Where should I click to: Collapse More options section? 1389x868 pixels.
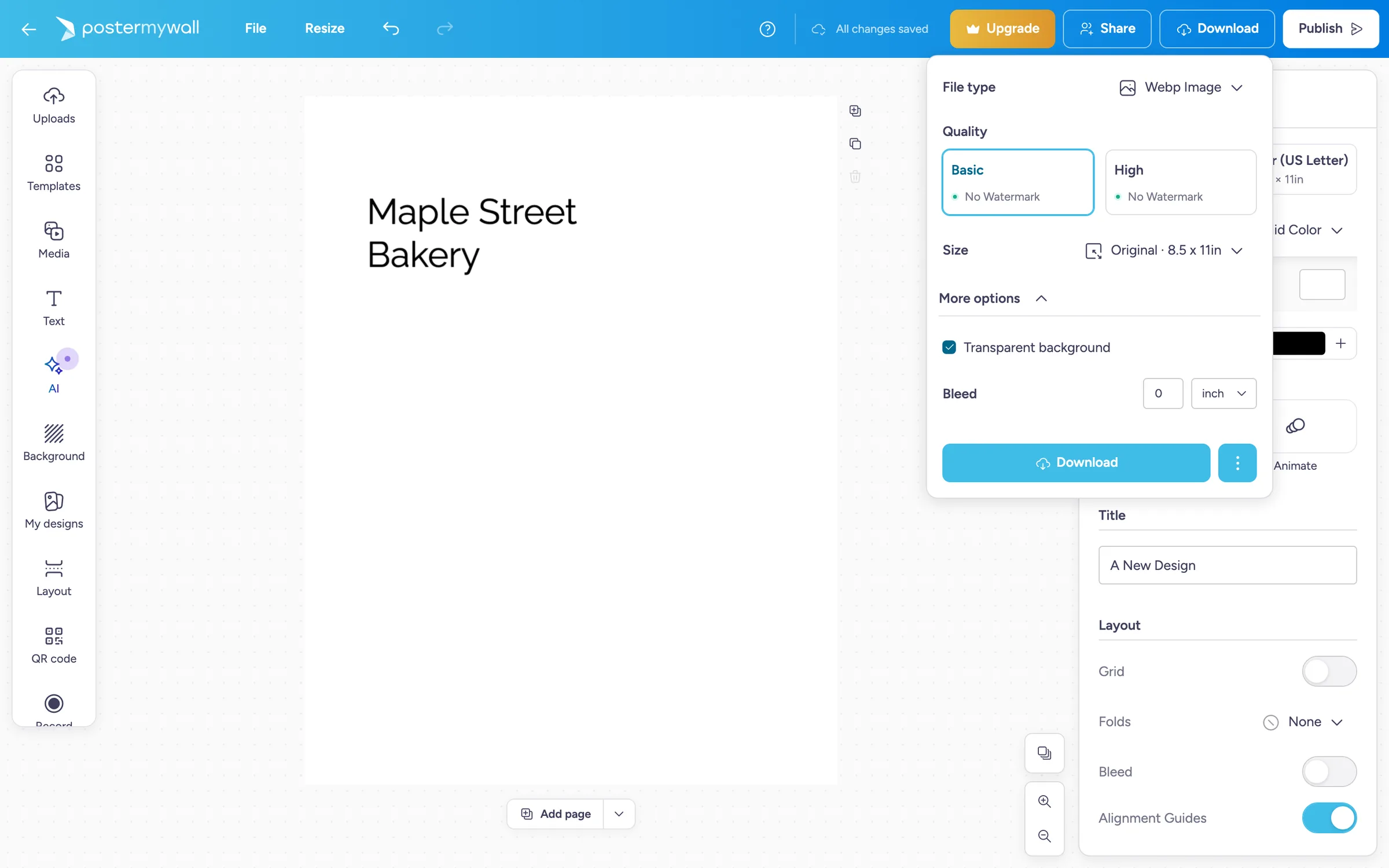coord(993,299)
